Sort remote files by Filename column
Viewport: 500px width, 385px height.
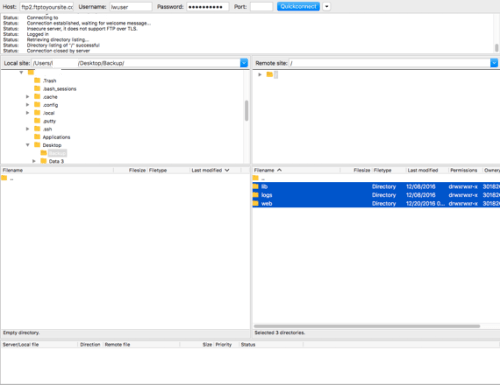point(296,170)
